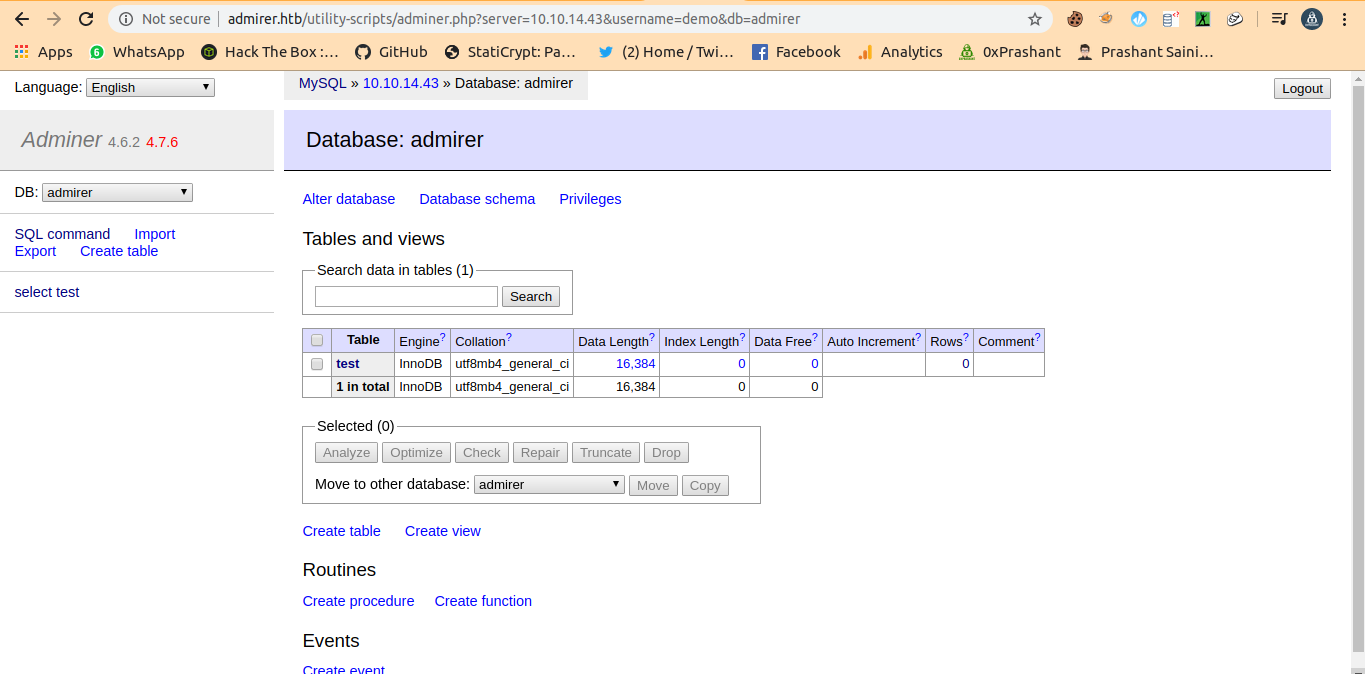Viewport: 1365px width, 674px height.
Task: Click the Data Length help question mark
Action: click(x=652, y=337)
